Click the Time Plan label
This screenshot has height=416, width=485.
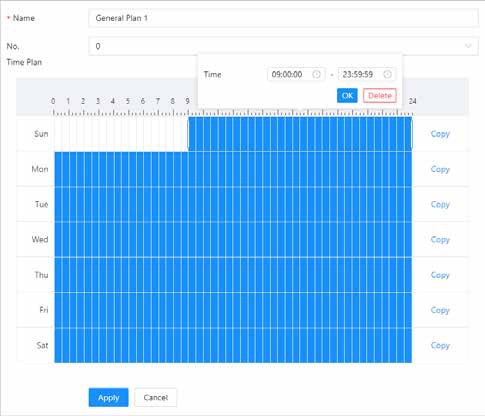(24, 62)
